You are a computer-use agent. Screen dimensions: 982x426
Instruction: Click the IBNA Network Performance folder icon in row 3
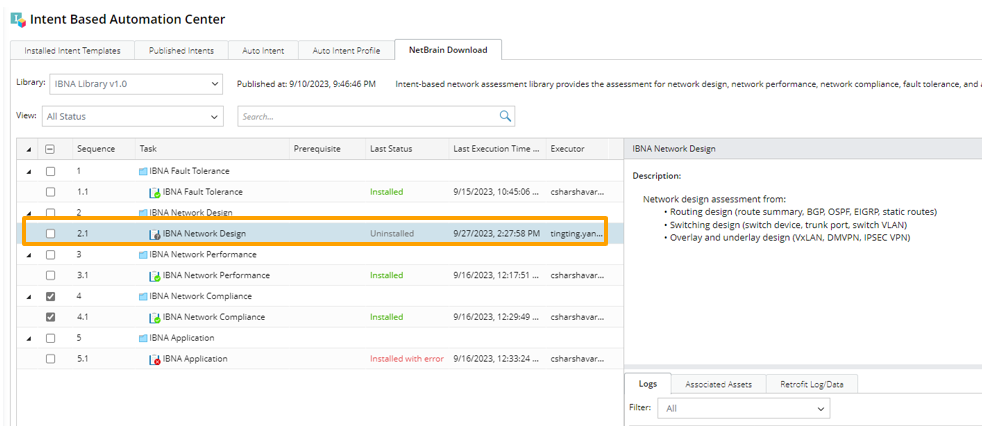143,254
